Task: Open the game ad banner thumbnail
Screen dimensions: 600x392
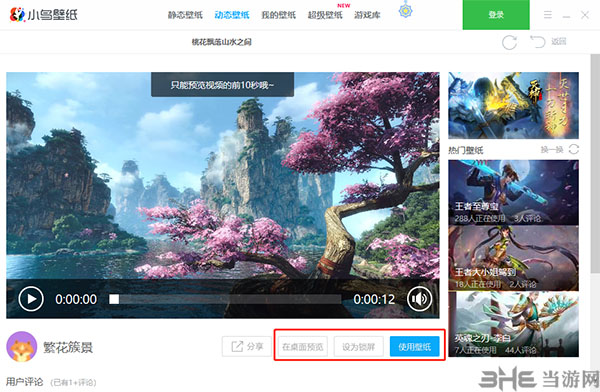Action: [x=514, y=105]
